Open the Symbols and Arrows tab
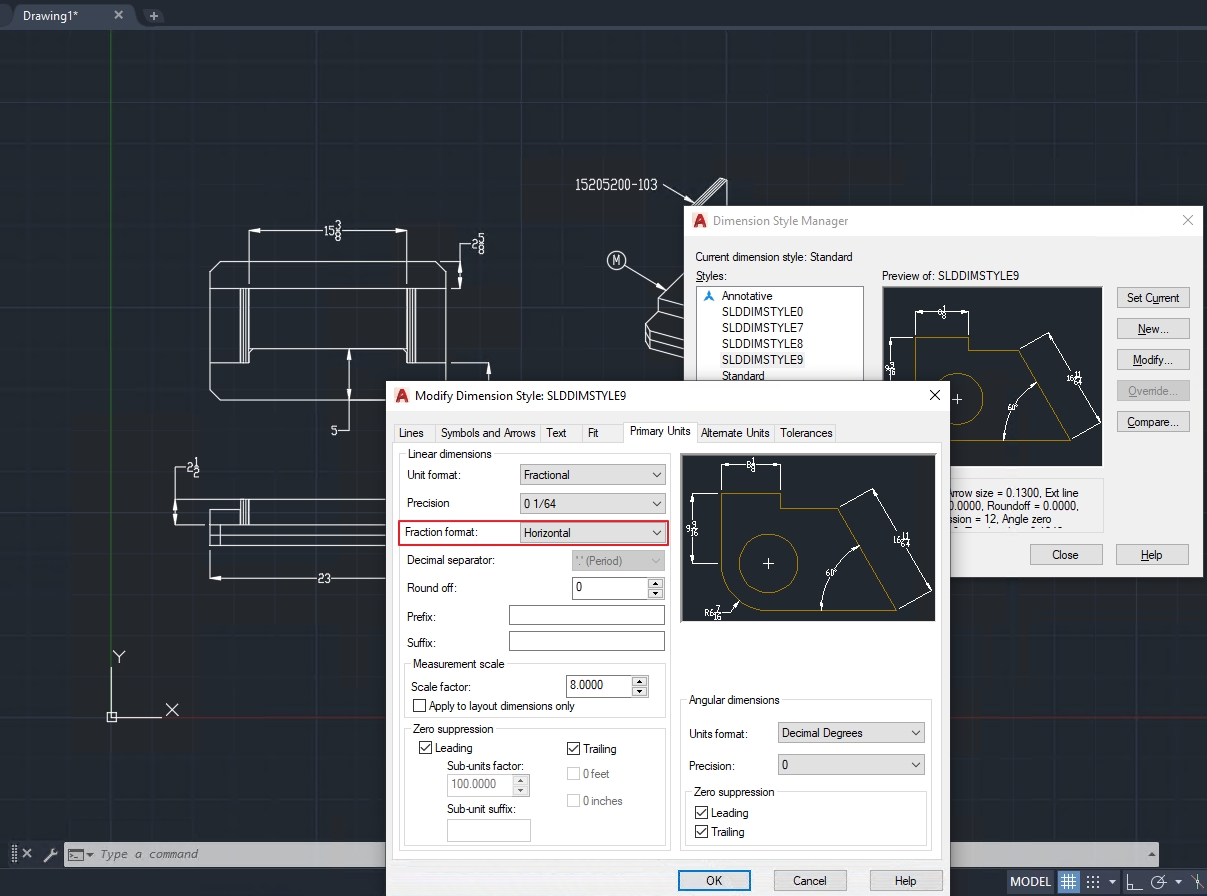The width and height of the screenshot is (1207, 896). pos(488,432)
